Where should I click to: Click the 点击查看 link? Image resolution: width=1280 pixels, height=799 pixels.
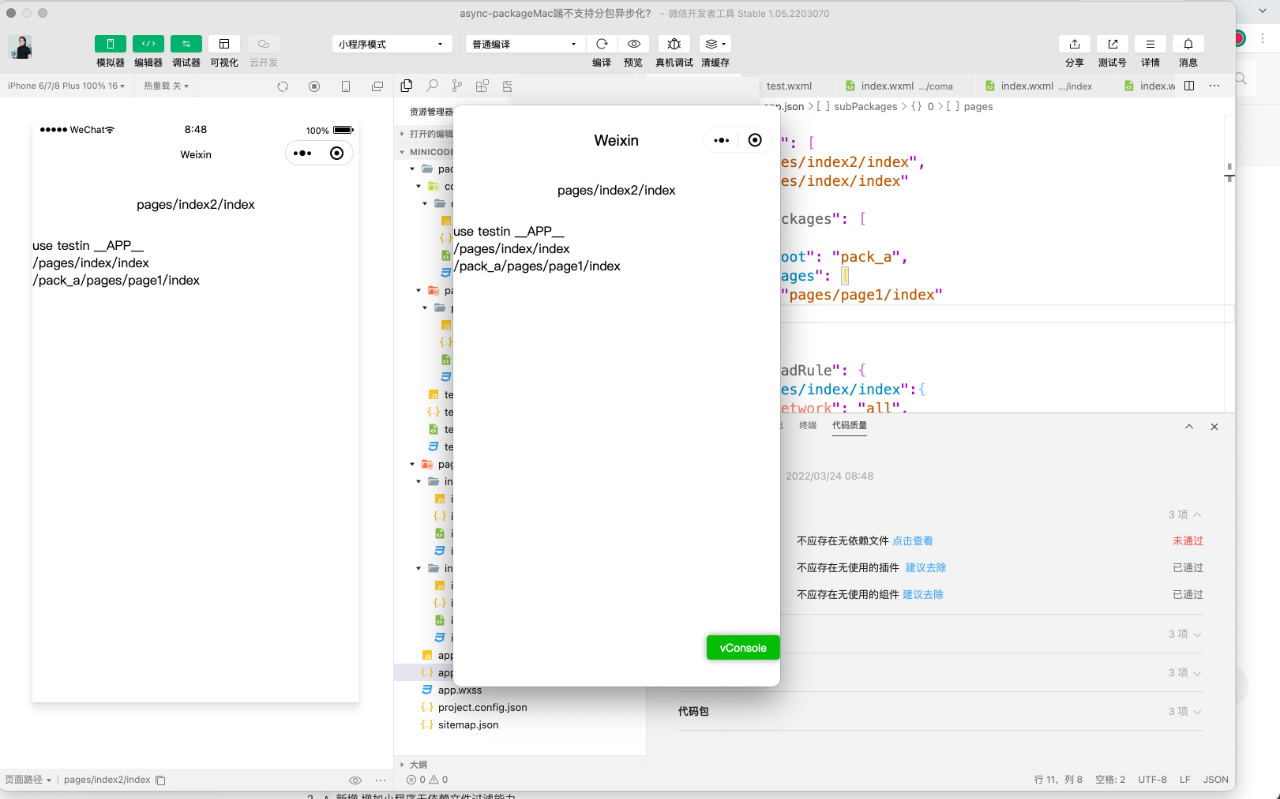[913, 541]
